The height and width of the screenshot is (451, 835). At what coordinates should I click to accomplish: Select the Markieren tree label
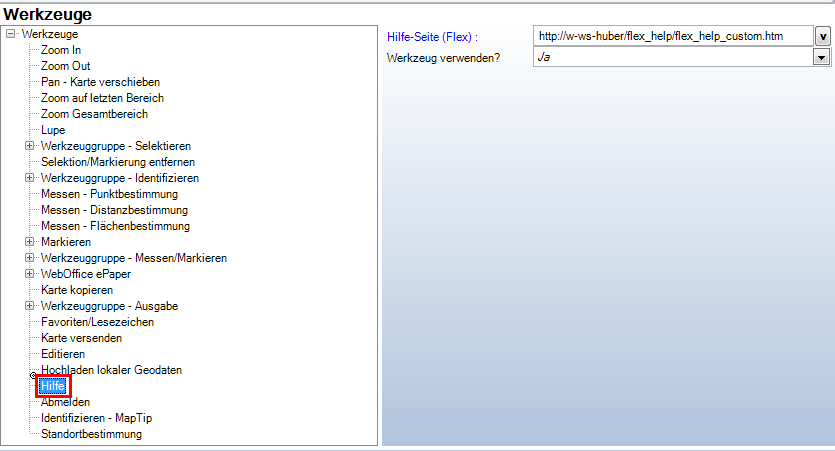coord(66,242)
